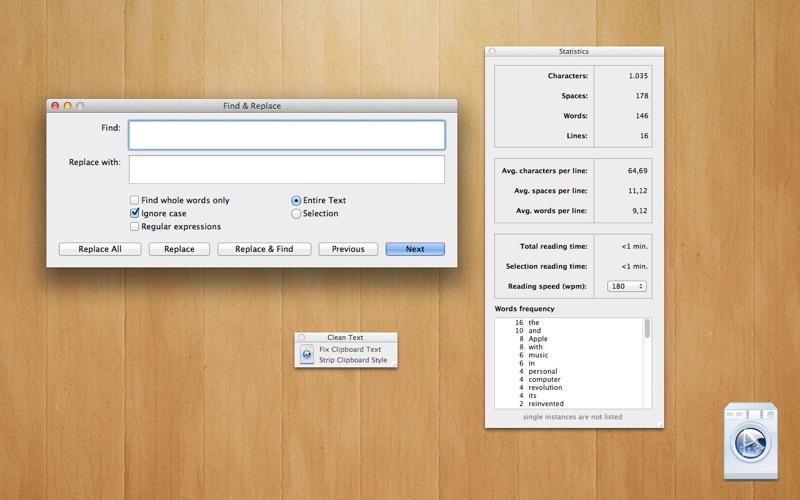
Task: Select Fix Clipboard Text command
Action: pos(350,349)
